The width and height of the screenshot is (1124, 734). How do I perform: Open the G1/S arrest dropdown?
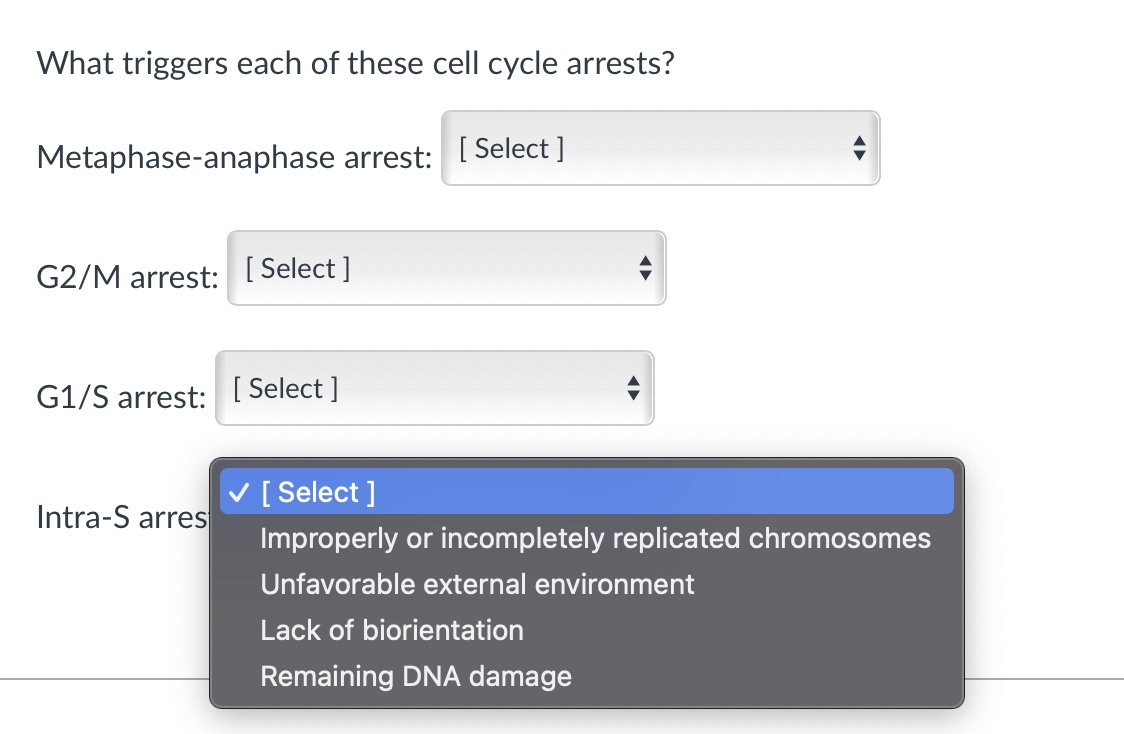[x=434, y=388]
